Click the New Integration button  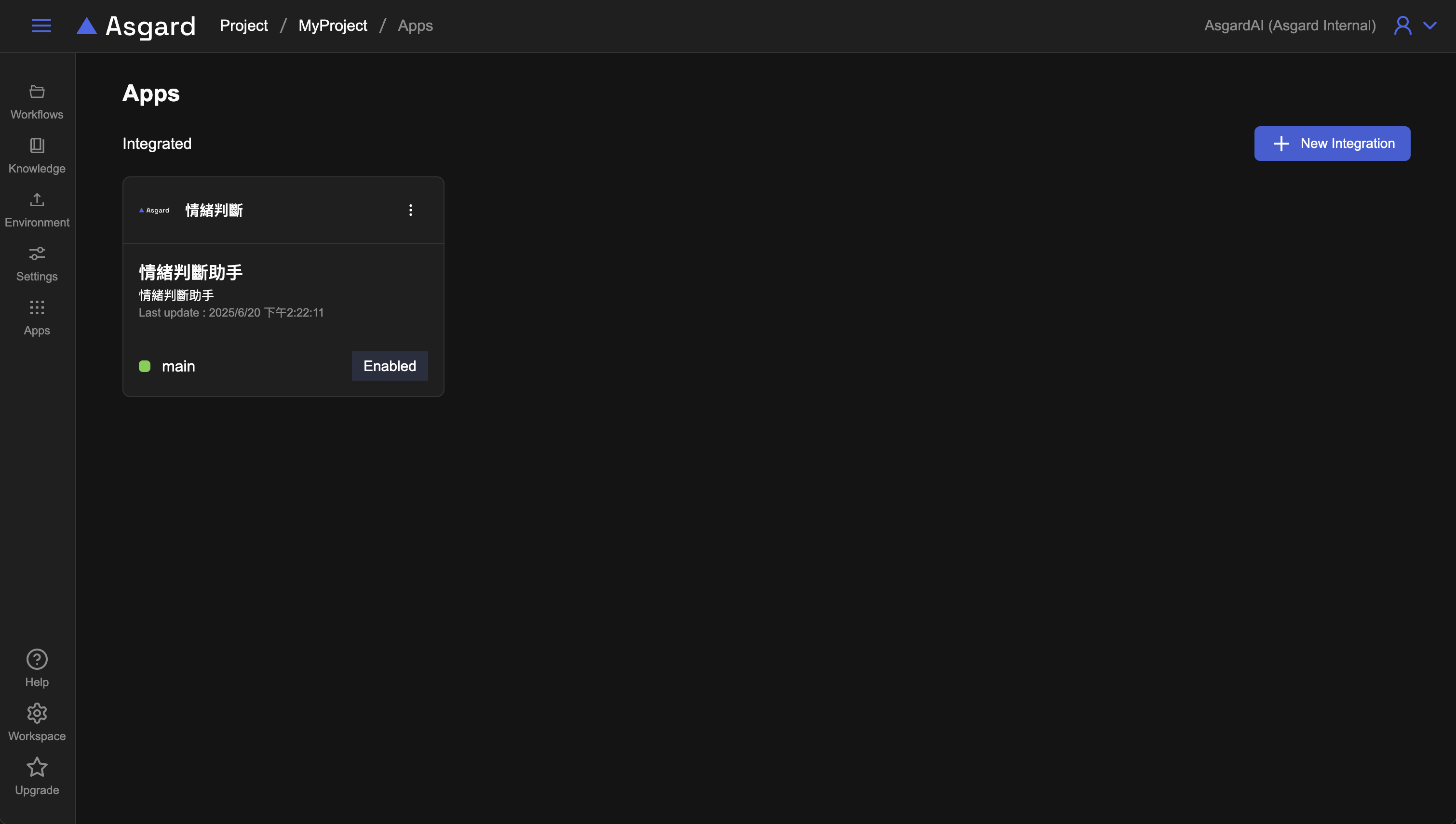tap(1332, 143)
